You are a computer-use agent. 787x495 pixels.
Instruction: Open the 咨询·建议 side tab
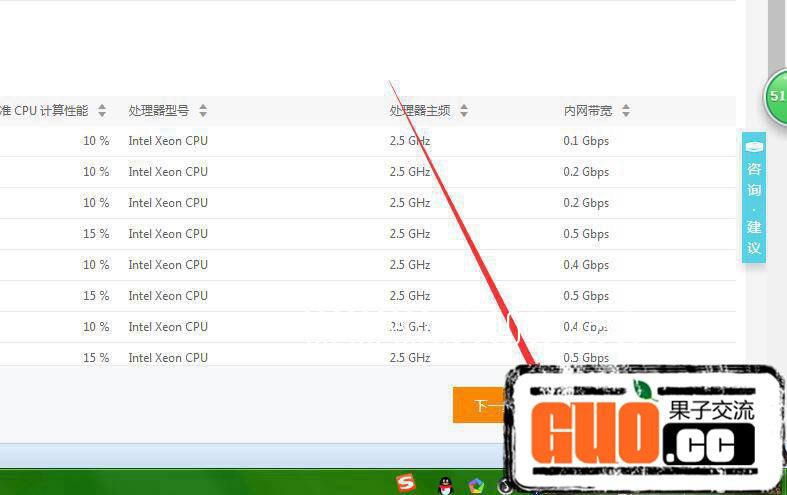(754, 208)
